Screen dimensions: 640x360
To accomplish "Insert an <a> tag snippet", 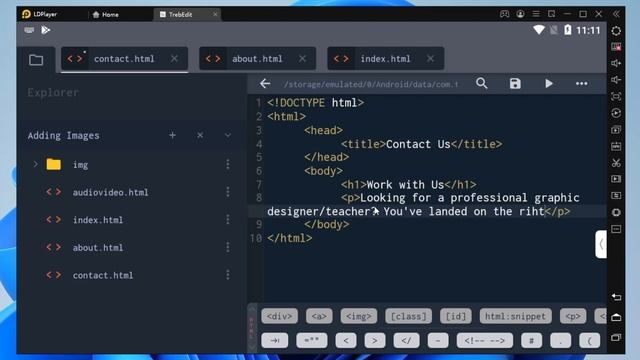I will [319, 316].
